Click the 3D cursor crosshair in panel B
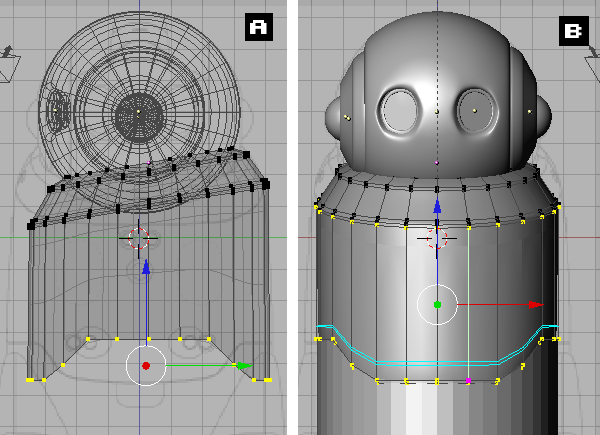Viewport: 600px width, 435px height. 437,238
